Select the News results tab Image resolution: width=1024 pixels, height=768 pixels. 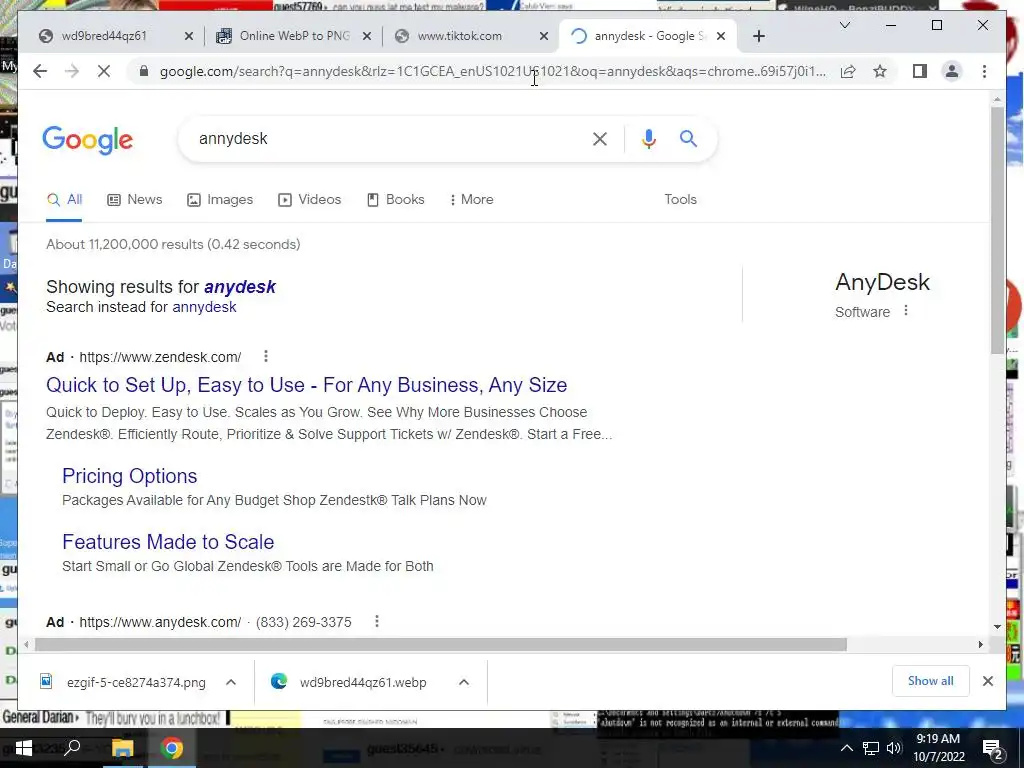coord(135,200)
